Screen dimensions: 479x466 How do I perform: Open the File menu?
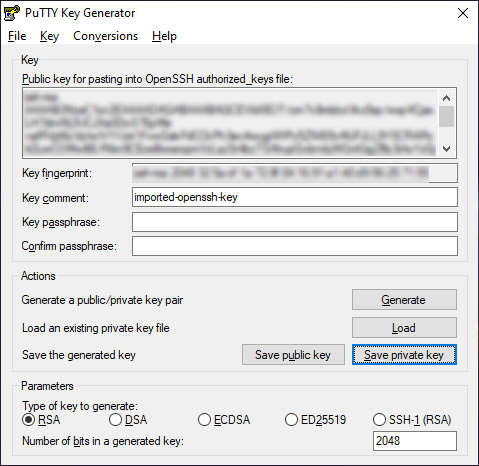tap(17, 36)
